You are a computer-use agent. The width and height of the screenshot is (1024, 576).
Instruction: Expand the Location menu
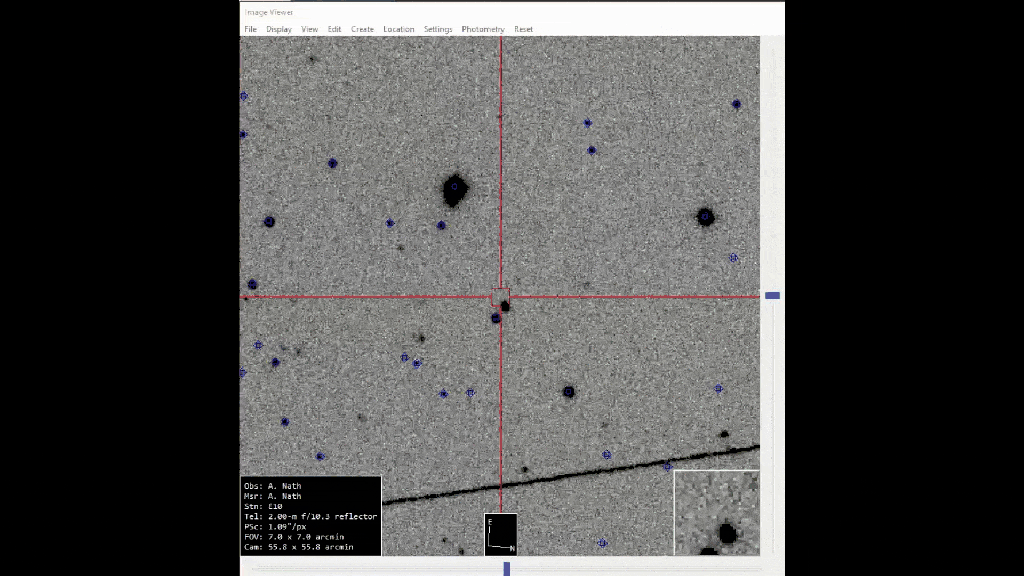click(x=398, y=29)
